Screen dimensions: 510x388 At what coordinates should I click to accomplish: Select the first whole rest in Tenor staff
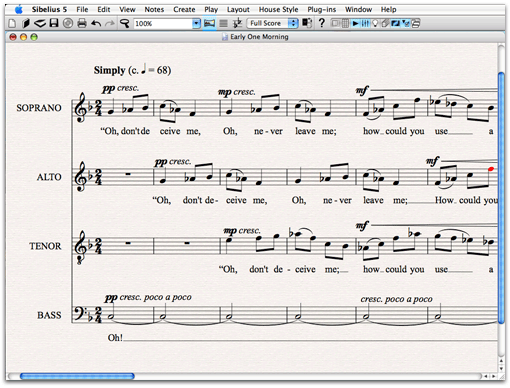pyautogui.click(x=128, y=243)
